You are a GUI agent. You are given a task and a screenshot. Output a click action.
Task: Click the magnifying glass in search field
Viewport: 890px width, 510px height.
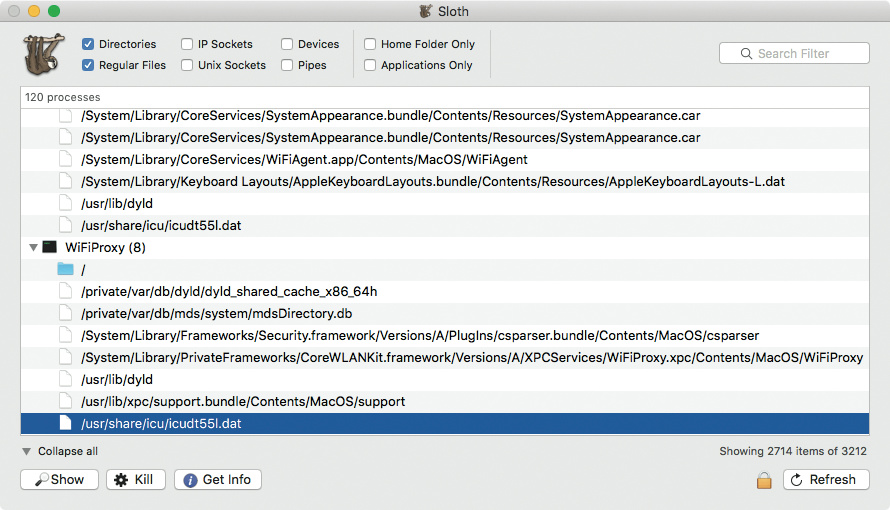coord(746,54)
